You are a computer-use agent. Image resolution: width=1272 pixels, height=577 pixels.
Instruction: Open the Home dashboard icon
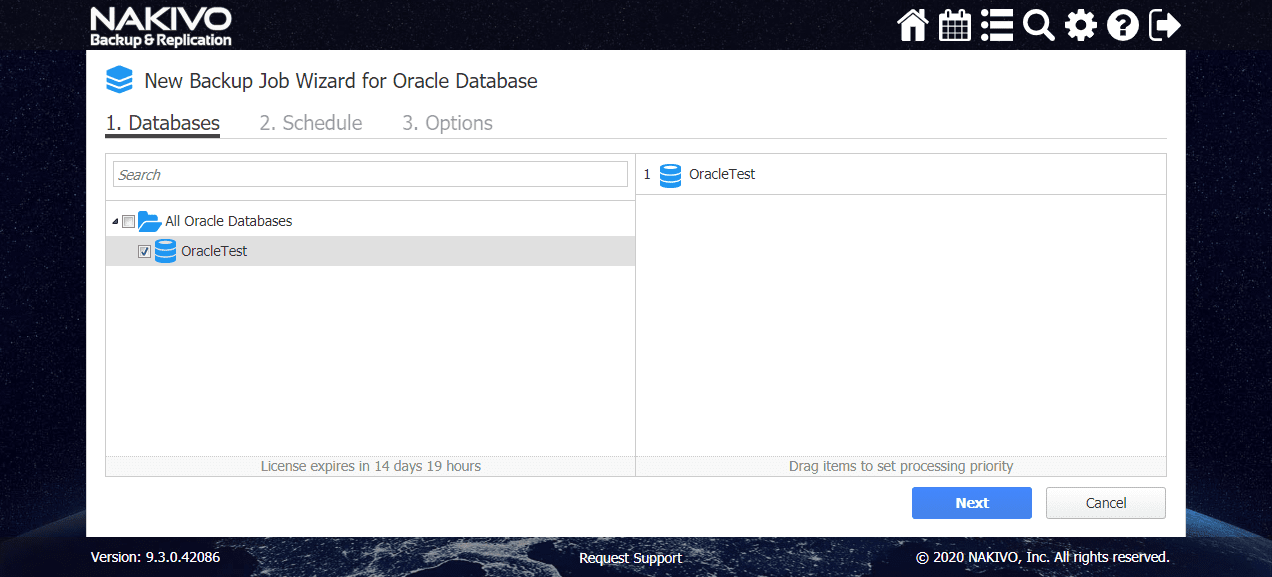point(912,25)
